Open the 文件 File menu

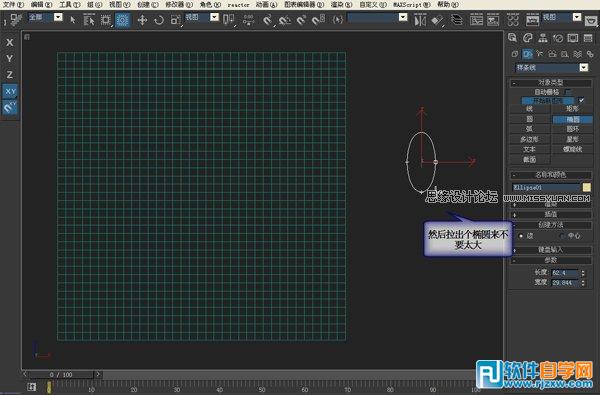(x=13, y=5)
